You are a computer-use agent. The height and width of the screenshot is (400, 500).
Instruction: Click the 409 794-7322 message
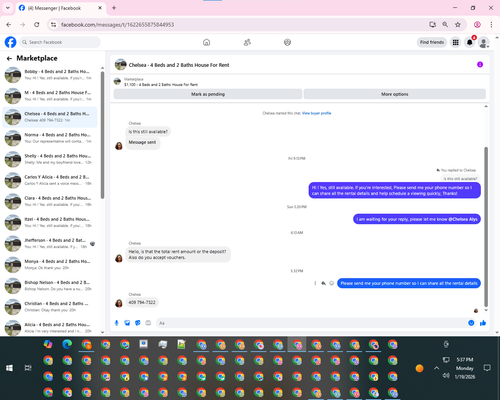(142, 302)
